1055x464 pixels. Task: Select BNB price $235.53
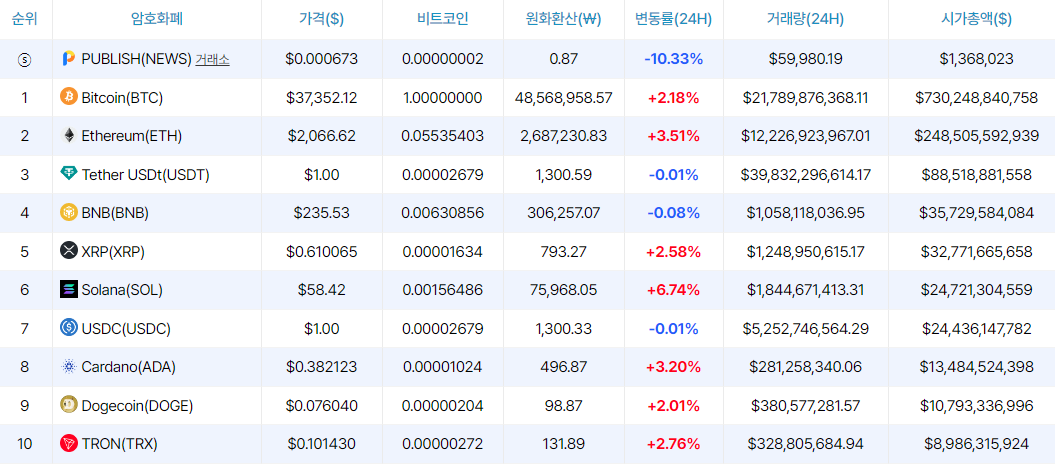322,213
